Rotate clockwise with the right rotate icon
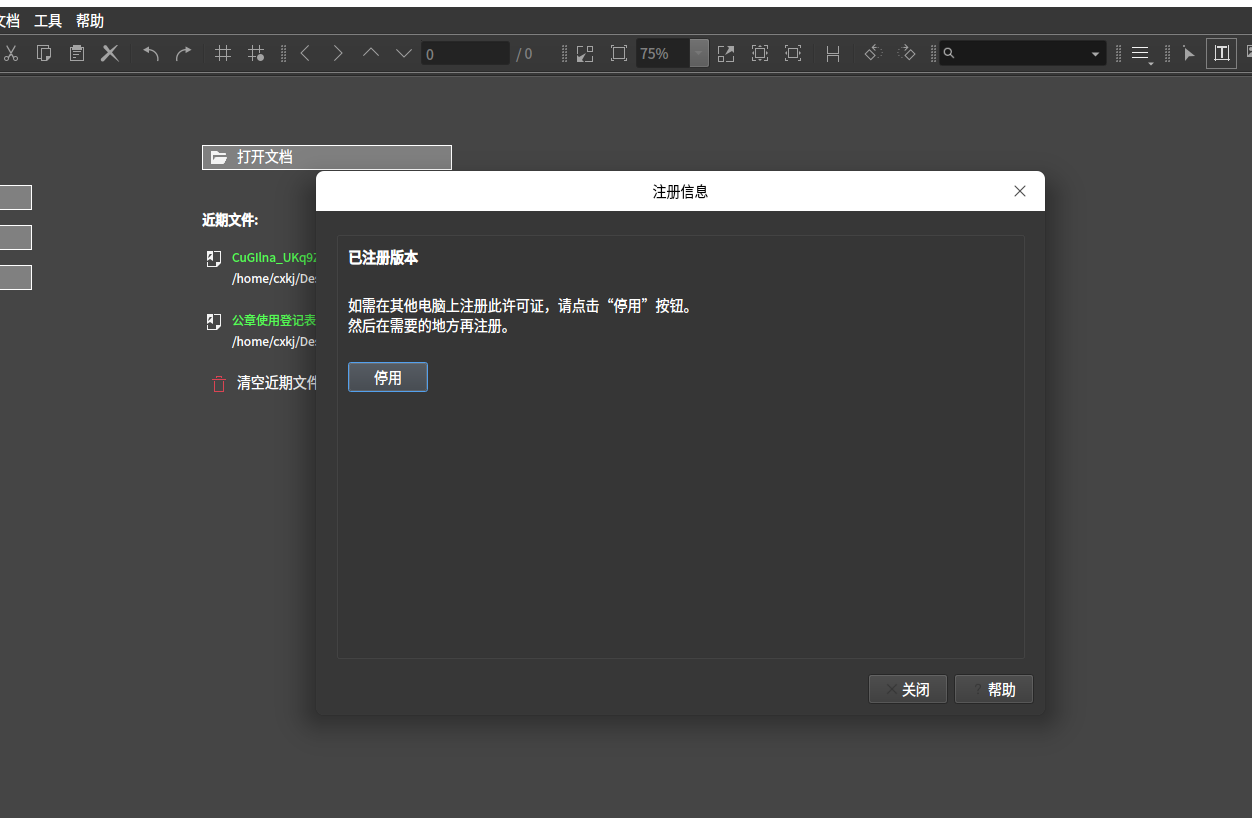 coord(906,54)
